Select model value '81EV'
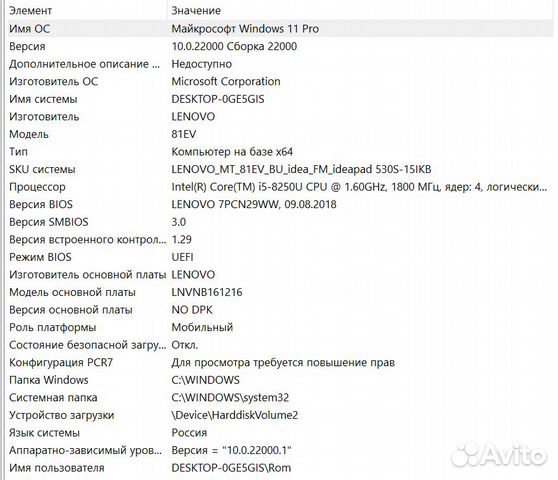The image size is (558, 480). coord(184,134)
